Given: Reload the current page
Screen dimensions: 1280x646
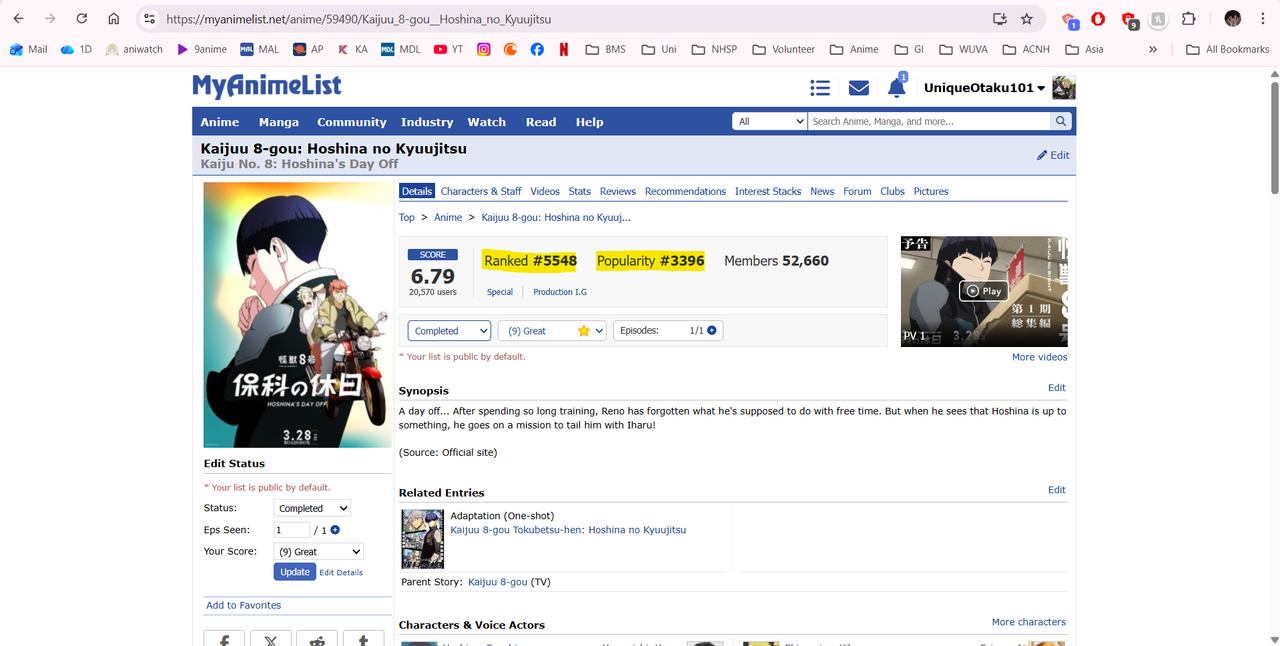Looking at the screenshot, I should point(82,19).
